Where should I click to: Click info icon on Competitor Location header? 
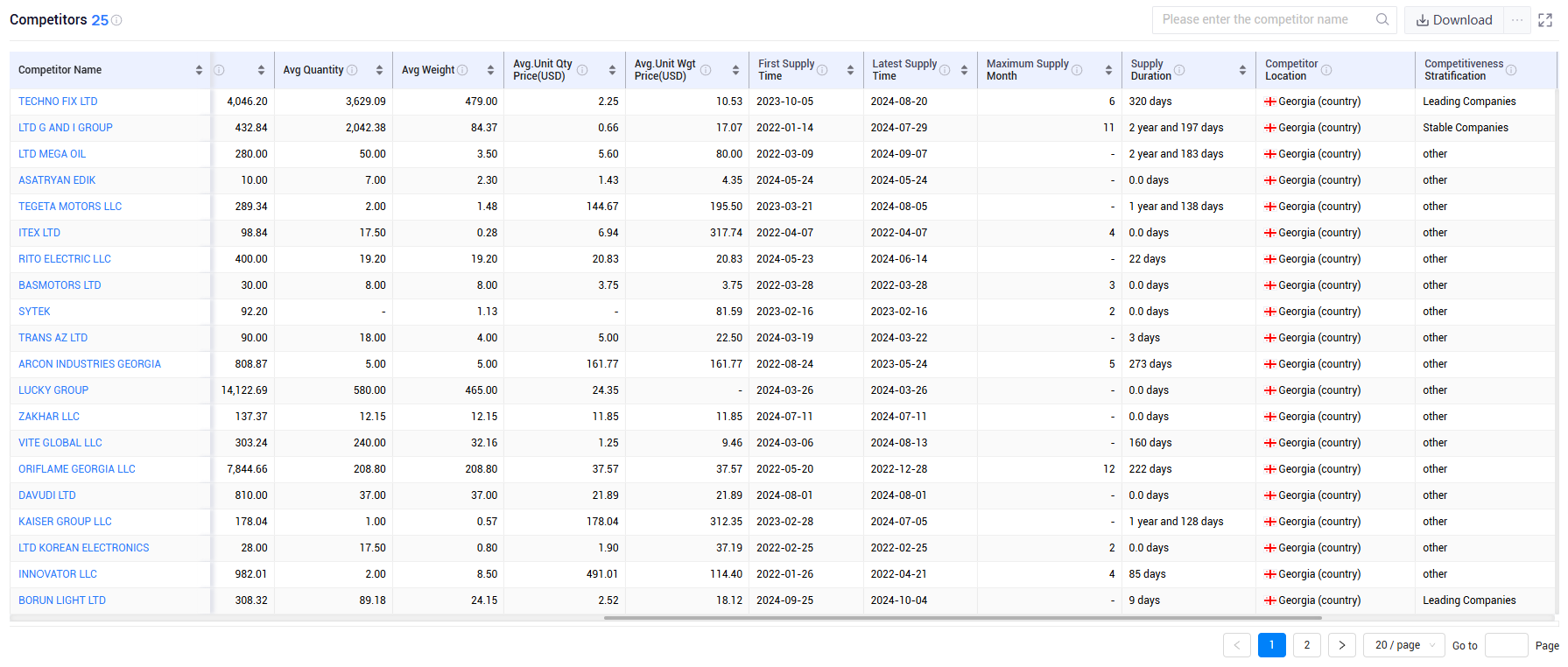coord(1326,70)
